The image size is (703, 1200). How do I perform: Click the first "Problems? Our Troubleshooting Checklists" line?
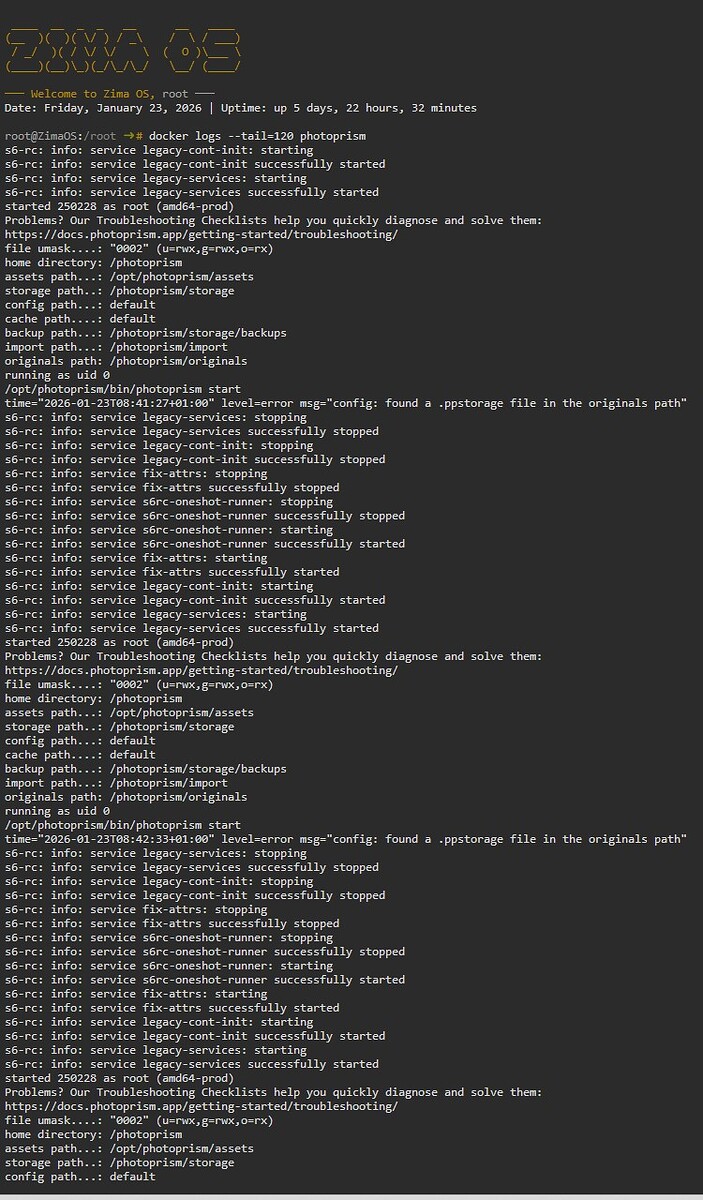(x=273, y=220)
